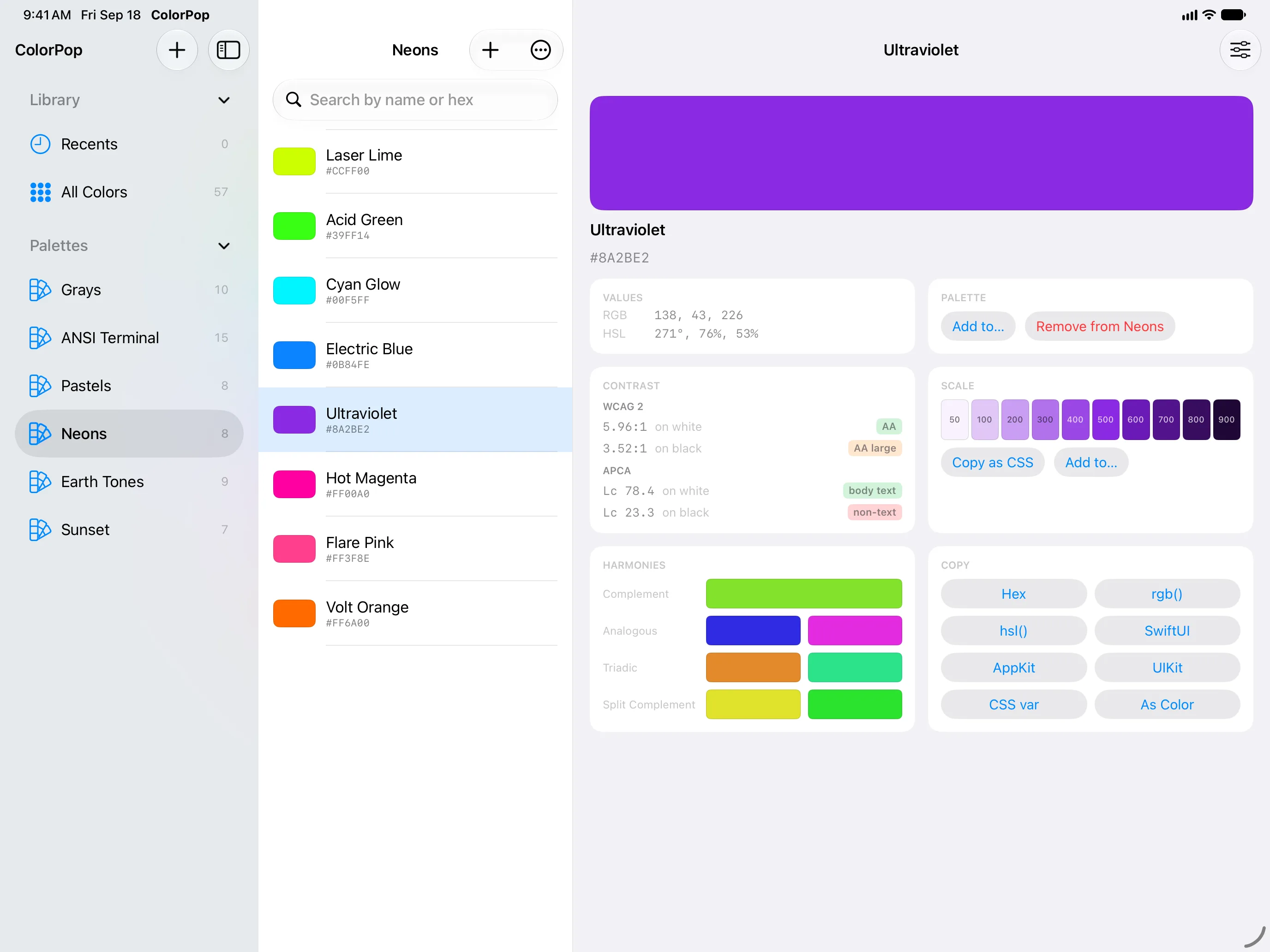Collapse the Library section chevron
The height and width of the screenshot is (952, 1270).
click(x=224, y=101)
